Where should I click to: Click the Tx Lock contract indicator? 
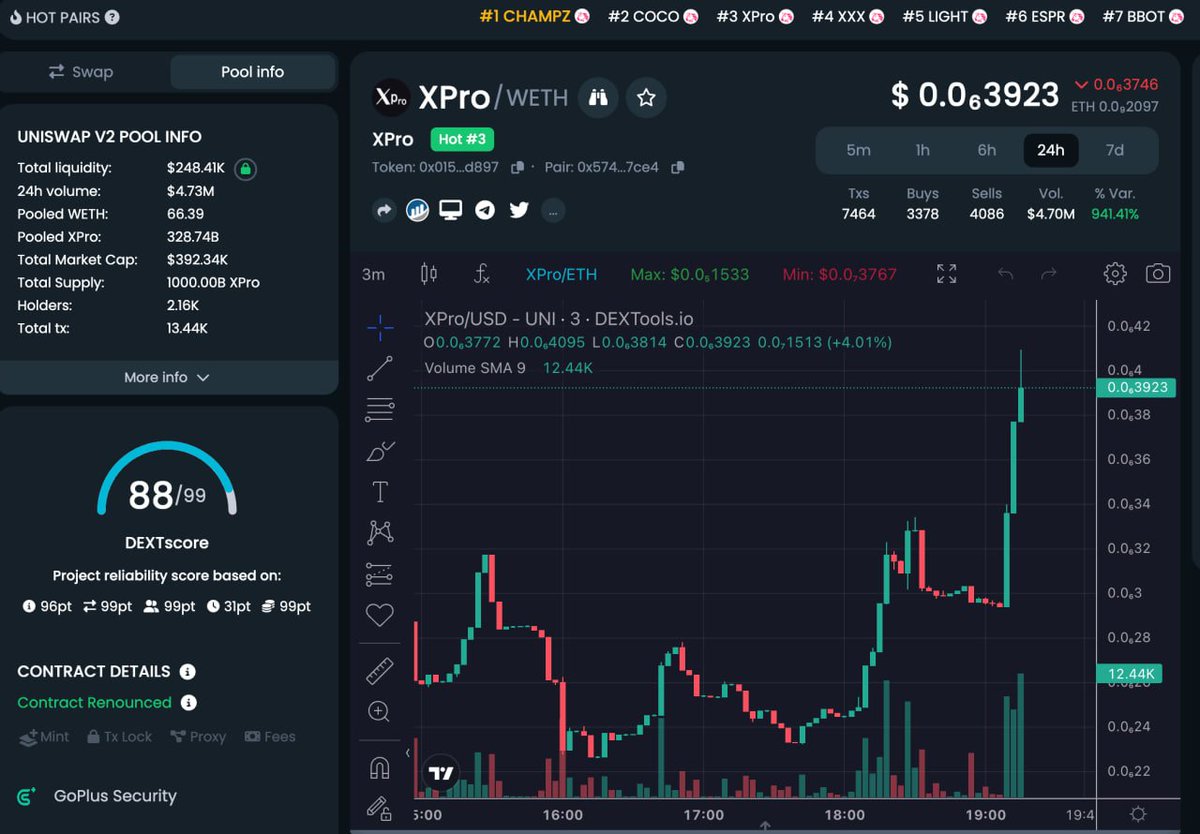pos(119,736)
